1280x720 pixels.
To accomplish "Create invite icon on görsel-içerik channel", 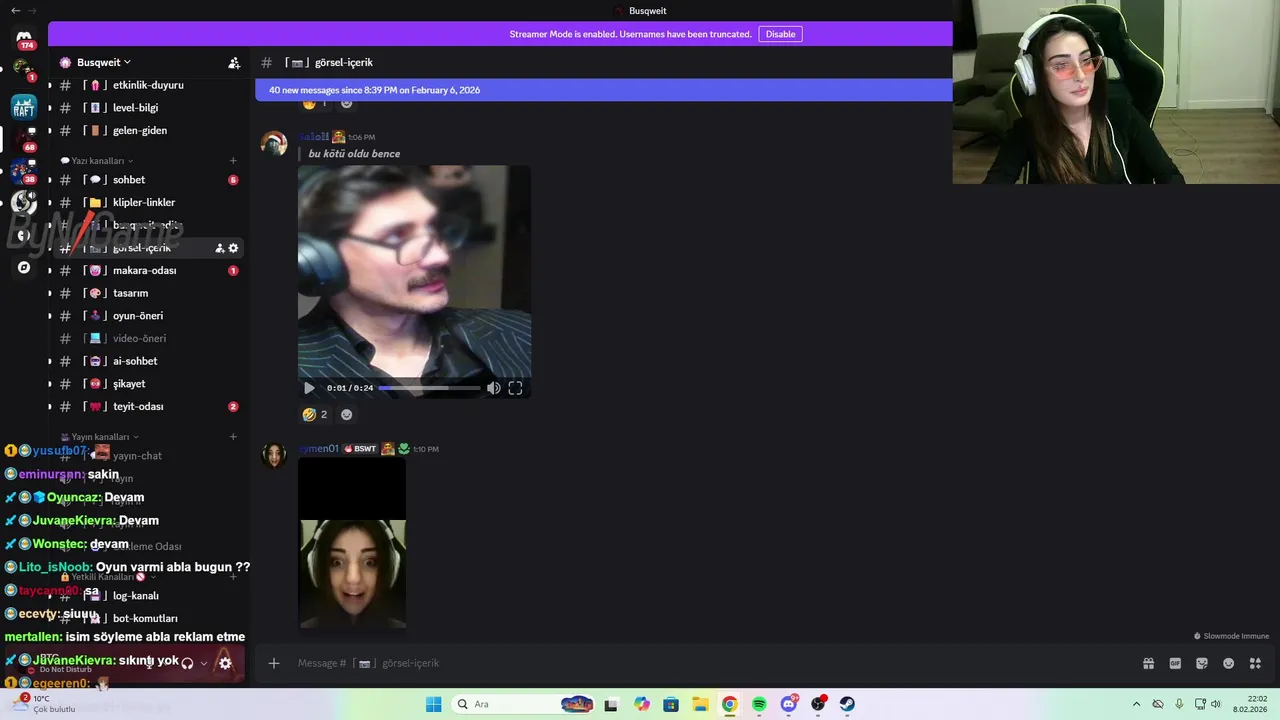I will [220, 248].
